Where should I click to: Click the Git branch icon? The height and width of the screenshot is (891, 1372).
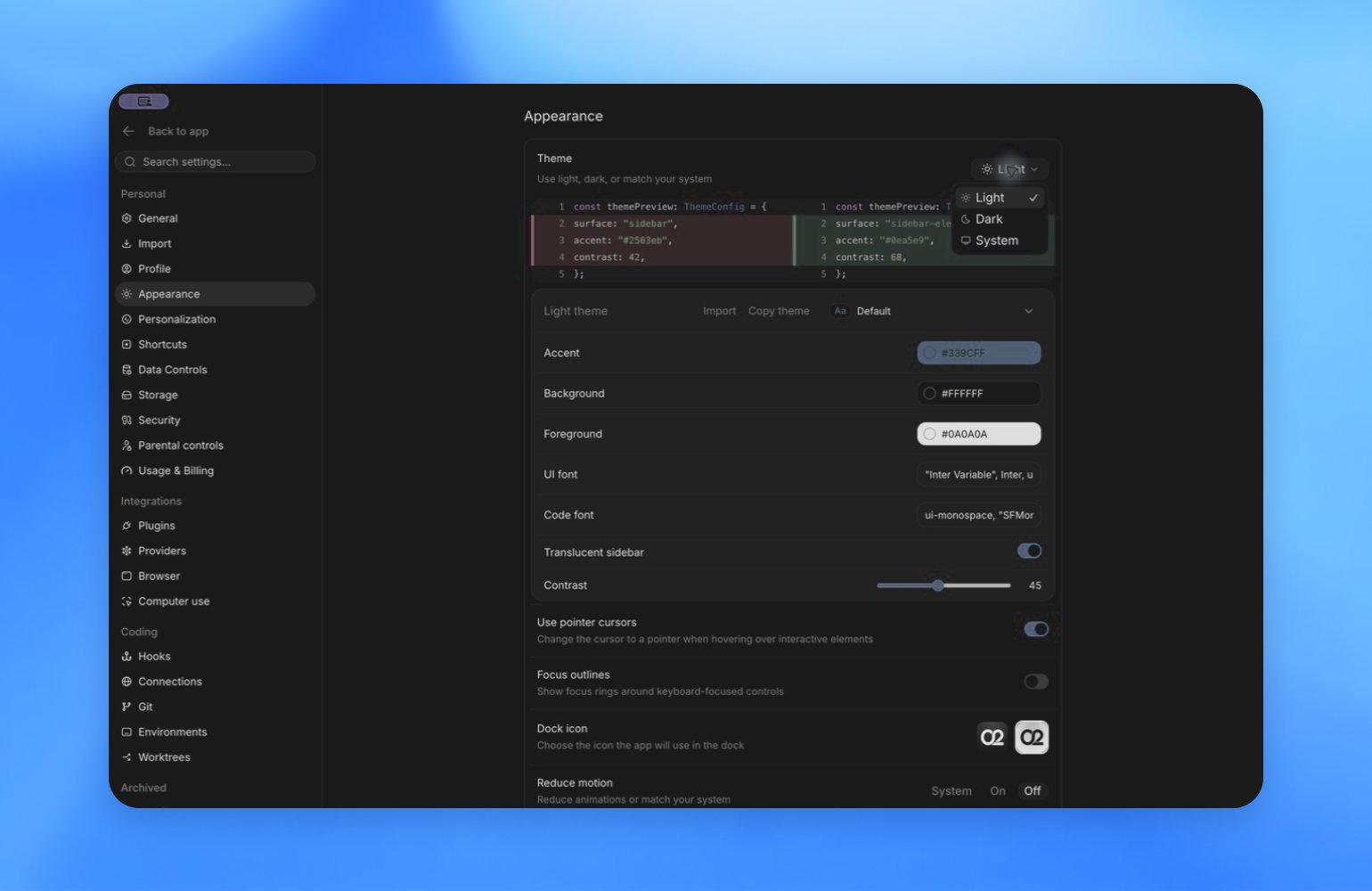click(x=127, y=707)
